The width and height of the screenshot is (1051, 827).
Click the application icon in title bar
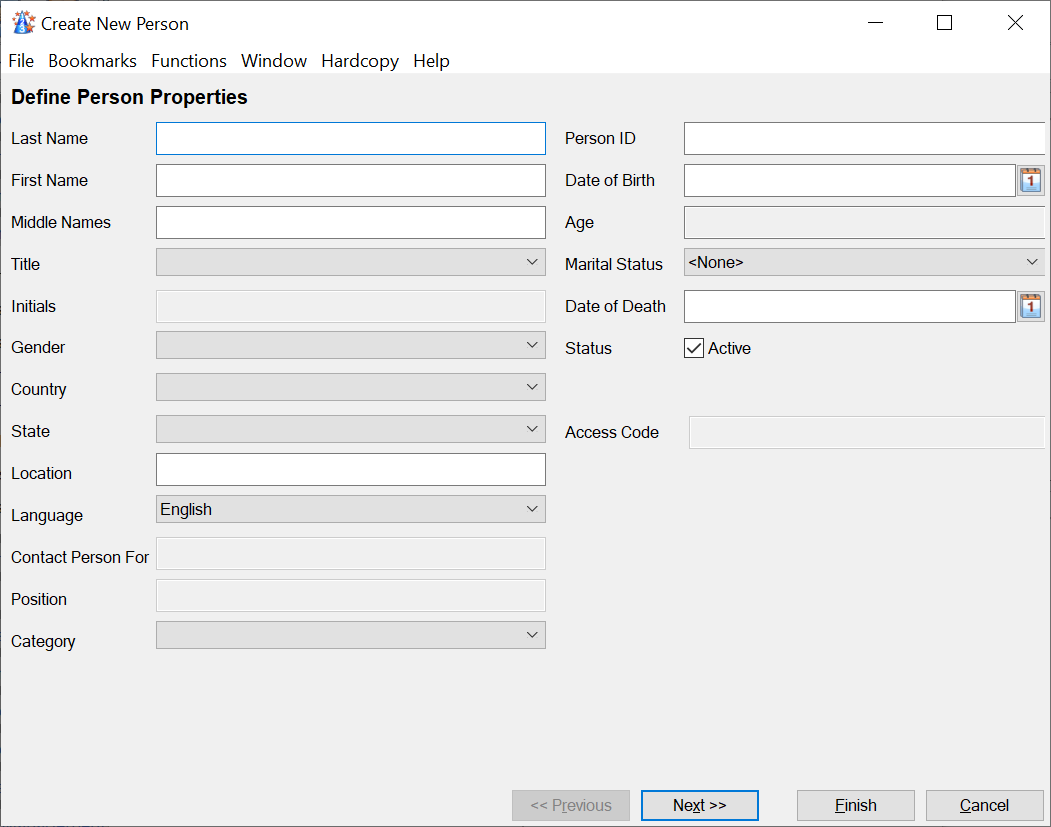tap(22, 23)
